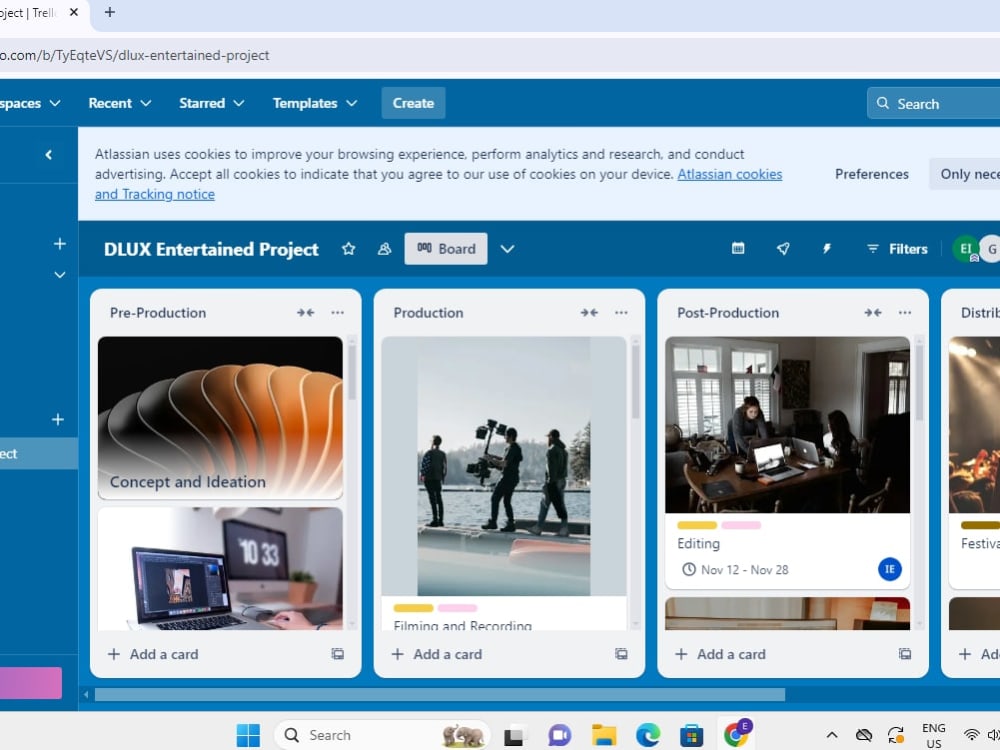The image size is (1000, 750).
Task: Rename the Post-Production list title
Action: 728,312
